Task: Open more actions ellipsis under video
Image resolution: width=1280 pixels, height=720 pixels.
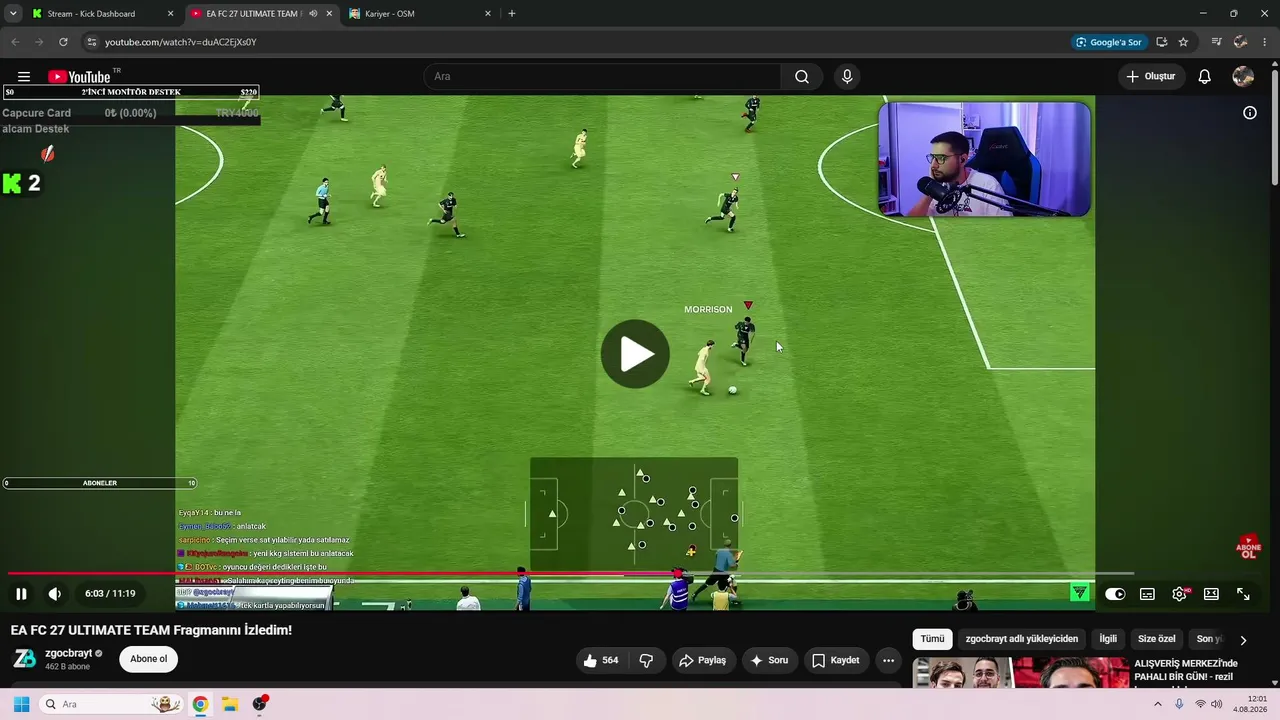Action: (888, 660)
